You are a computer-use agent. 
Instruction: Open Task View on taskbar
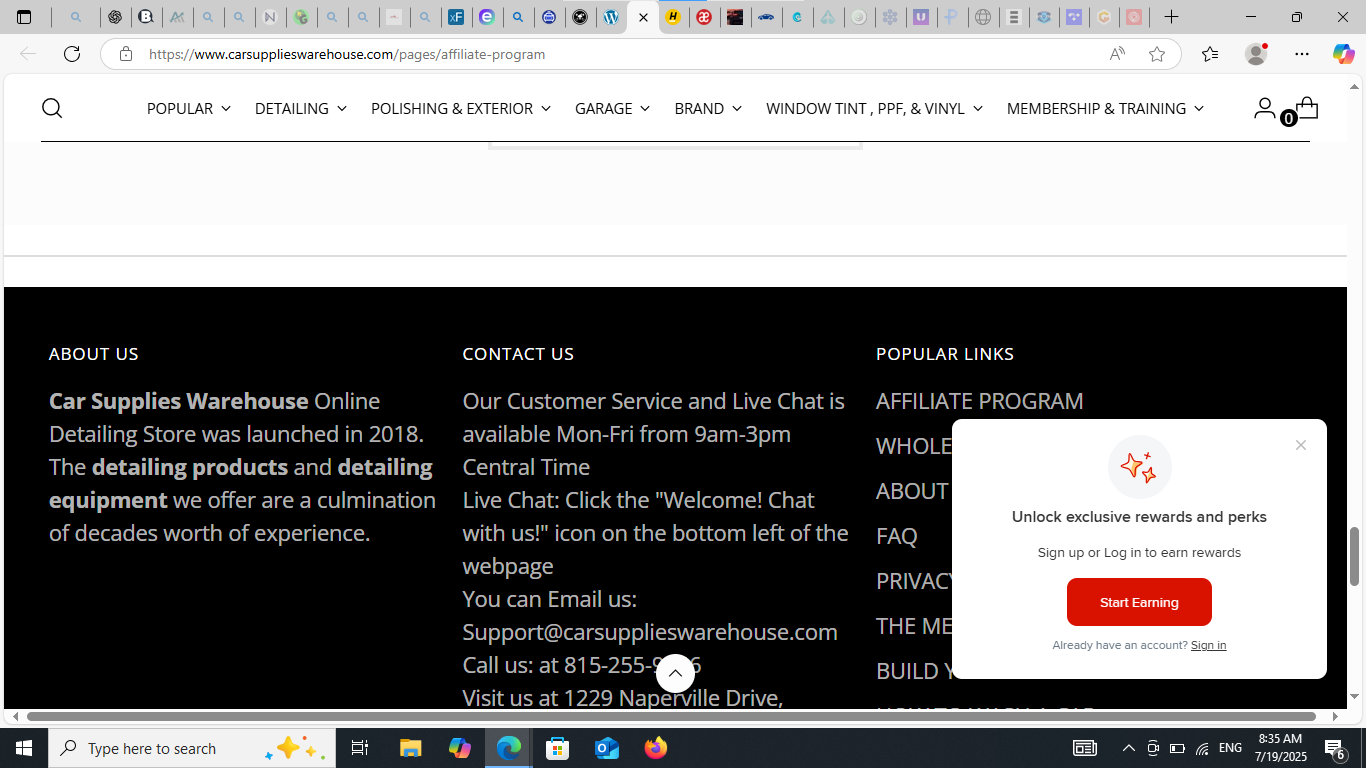pyautogui.click(x=360, y=748)
